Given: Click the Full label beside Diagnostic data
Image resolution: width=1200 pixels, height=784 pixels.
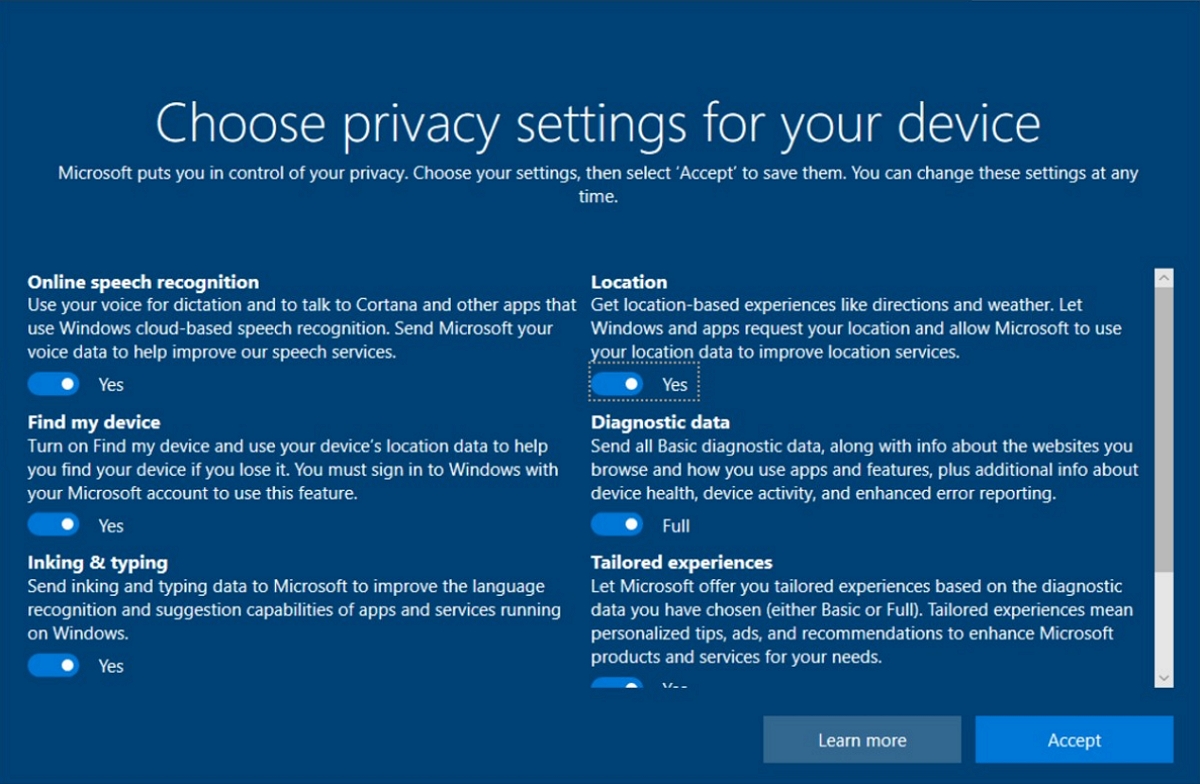Looking at the screenshot, I should [676, 524].
